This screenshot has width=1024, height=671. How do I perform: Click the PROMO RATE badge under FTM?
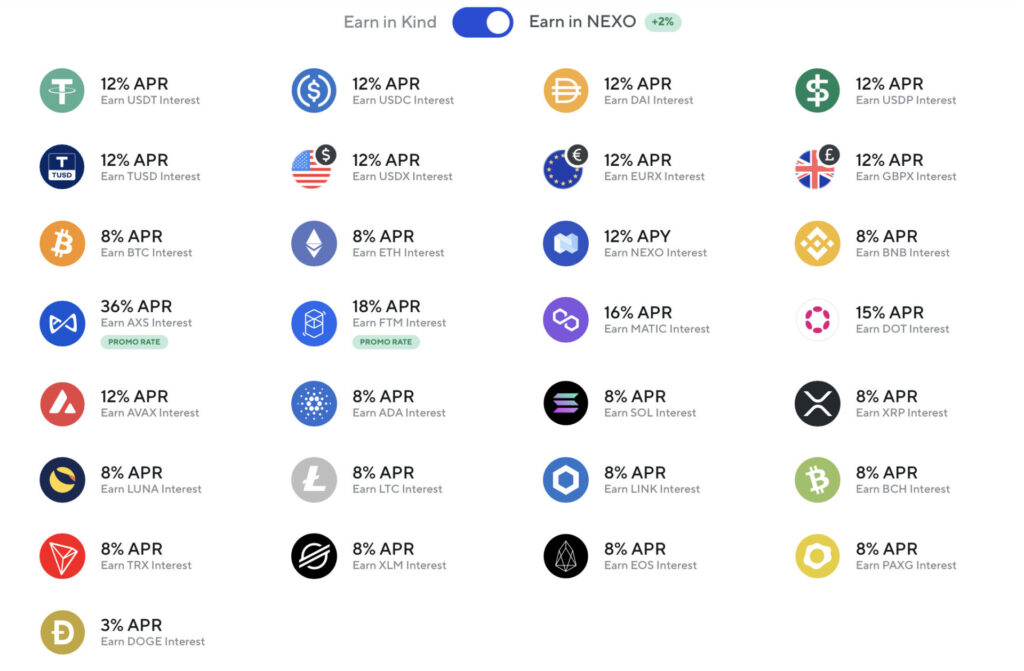tap(386, 342)
